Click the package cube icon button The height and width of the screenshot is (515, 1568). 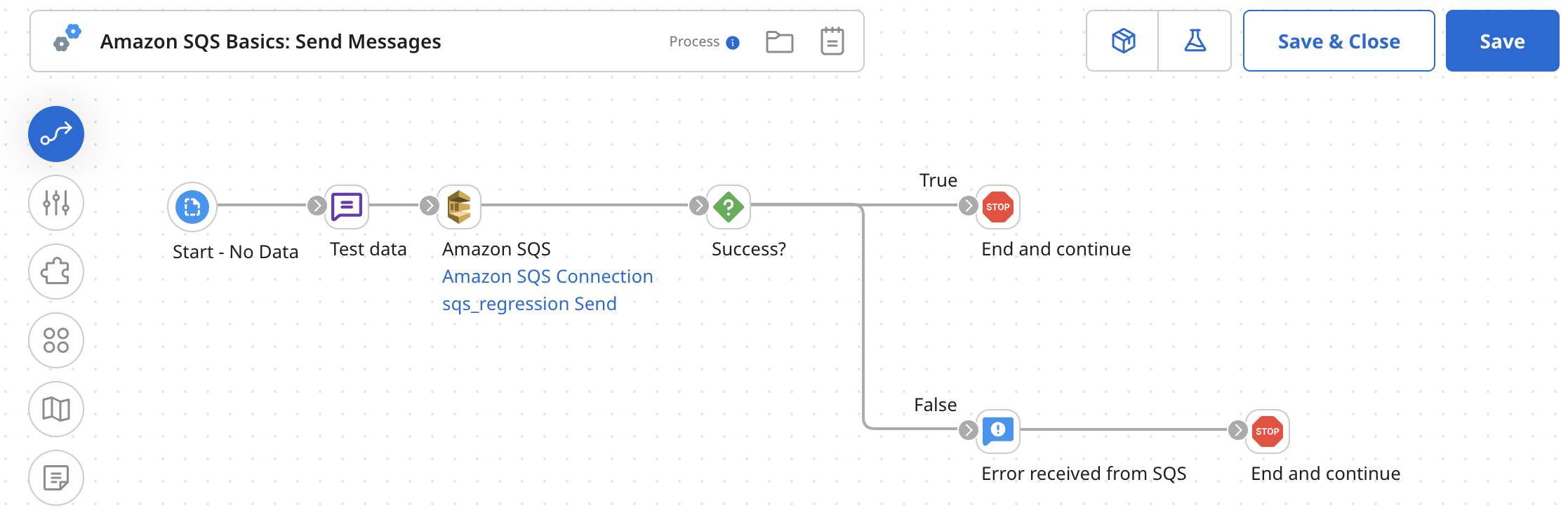[1123, 41]
